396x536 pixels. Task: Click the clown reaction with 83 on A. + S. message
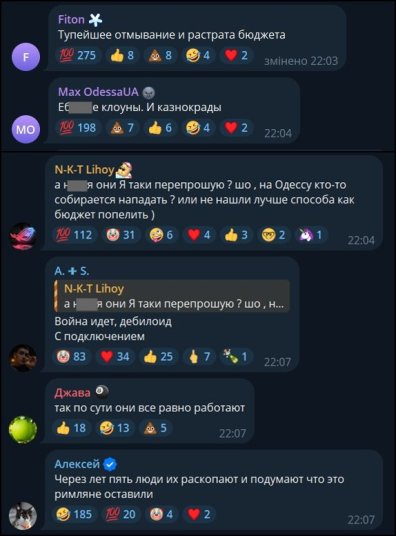[71, 357]
